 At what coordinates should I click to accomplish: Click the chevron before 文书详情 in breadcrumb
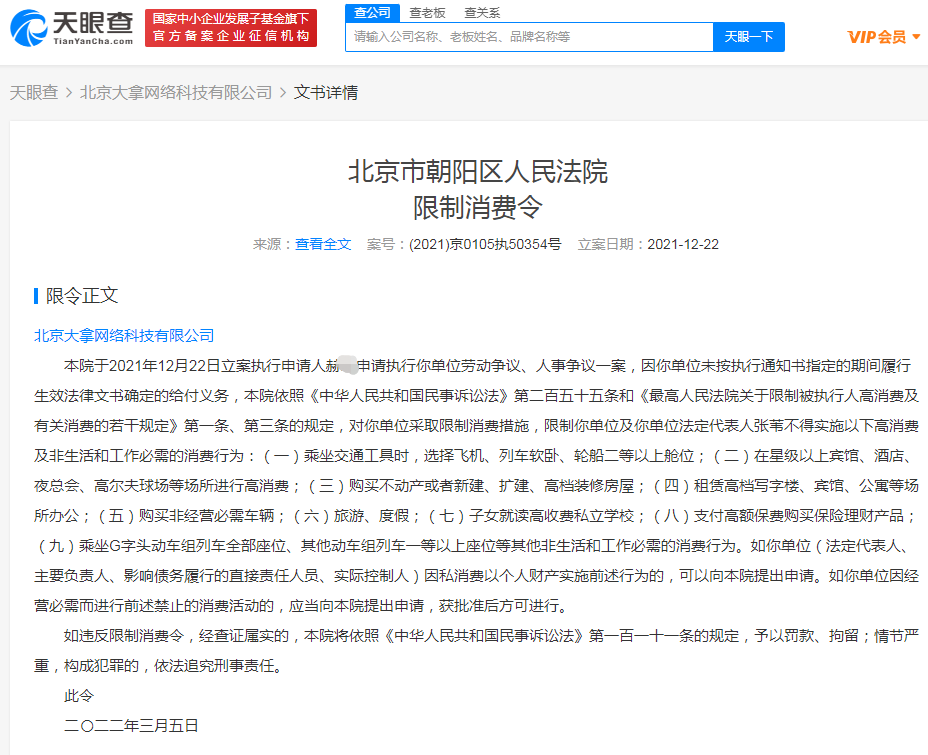pyautogui.click(x=283, y=93)
